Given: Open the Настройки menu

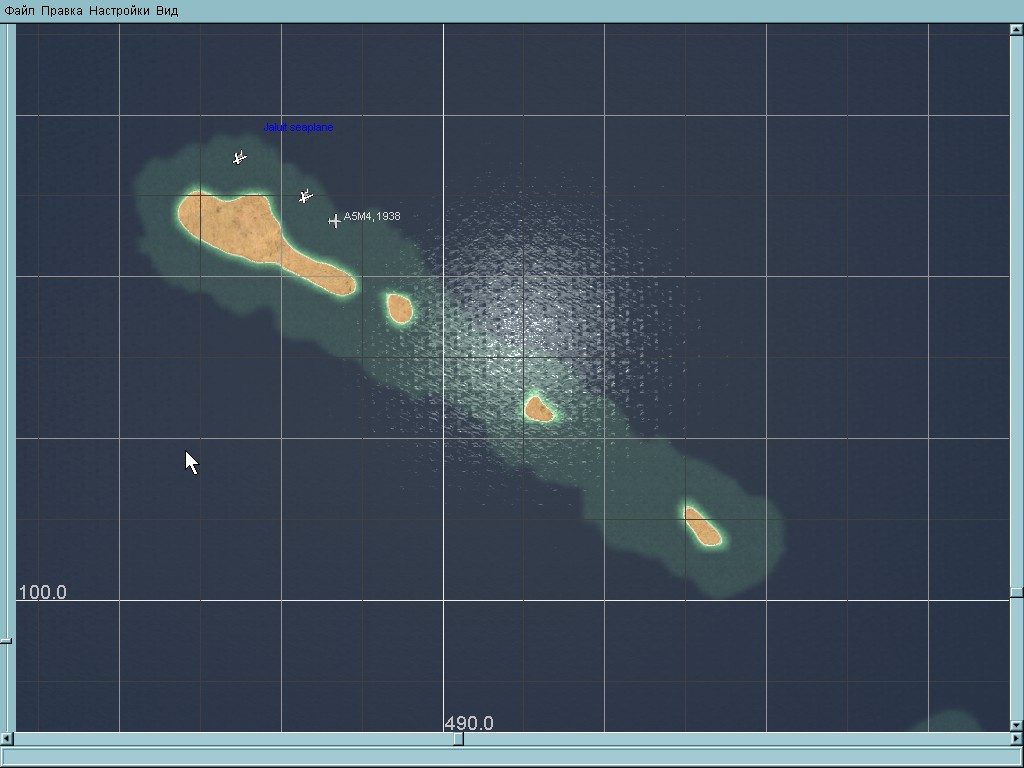Looking at the screenshot, I should tap(119, 11).
